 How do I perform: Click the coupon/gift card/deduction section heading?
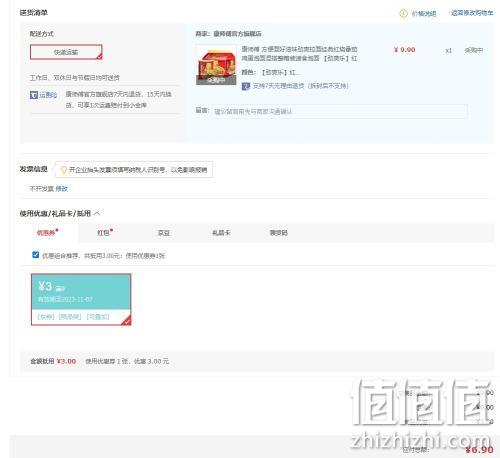pyautogui.click(x=55, y=213)
